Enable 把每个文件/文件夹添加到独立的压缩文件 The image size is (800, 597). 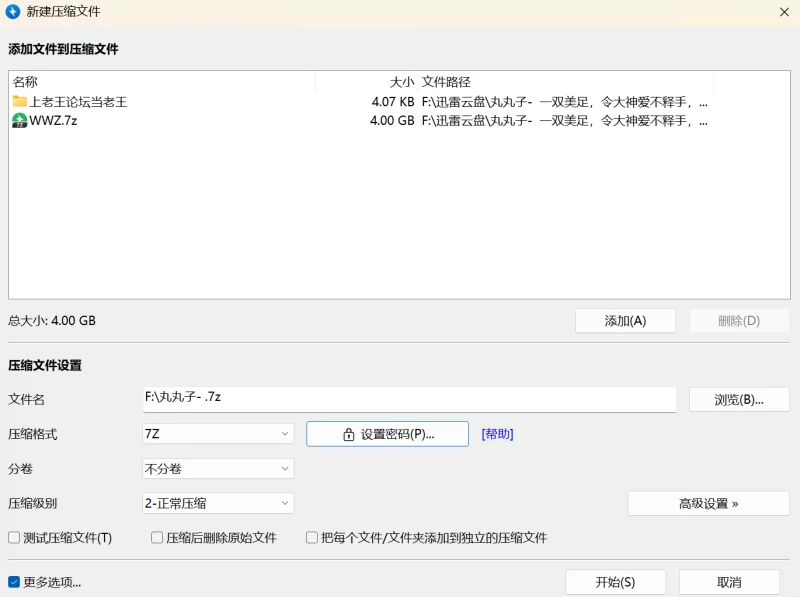[x=312, y=537]
